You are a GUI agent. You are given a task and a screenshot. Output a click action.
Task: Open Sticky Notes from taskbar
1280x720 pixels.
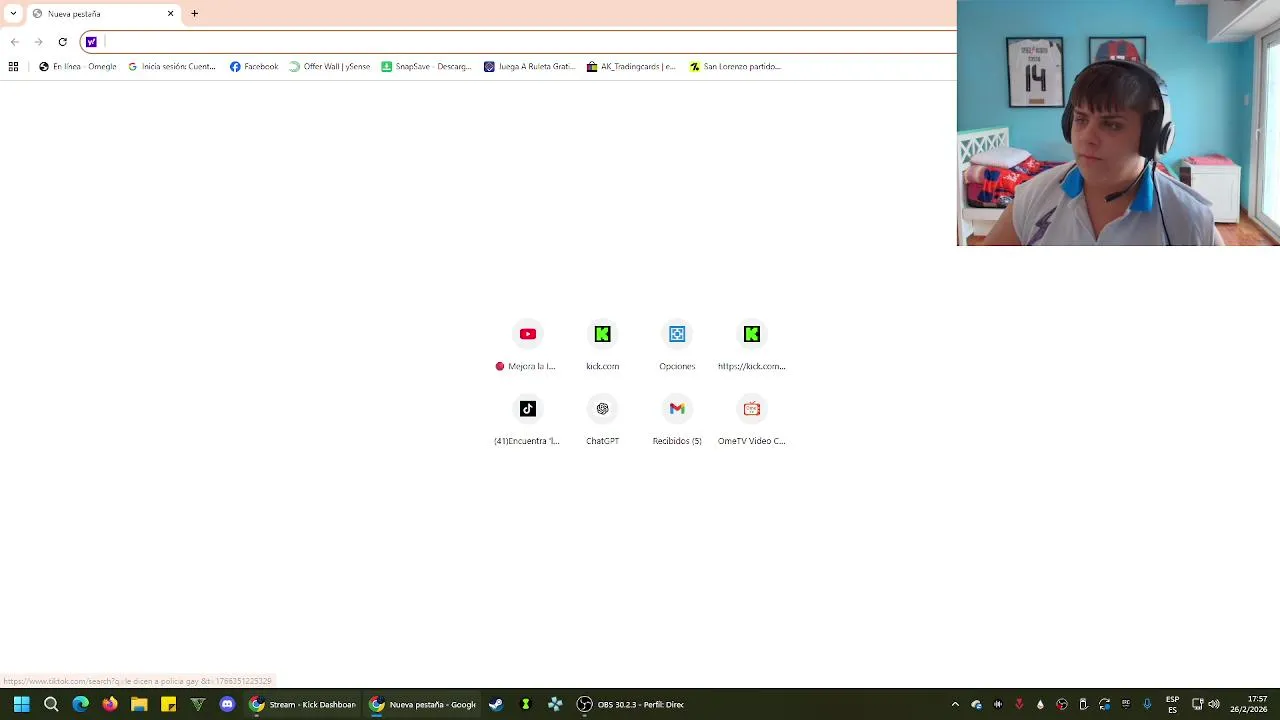coord(168,704)
